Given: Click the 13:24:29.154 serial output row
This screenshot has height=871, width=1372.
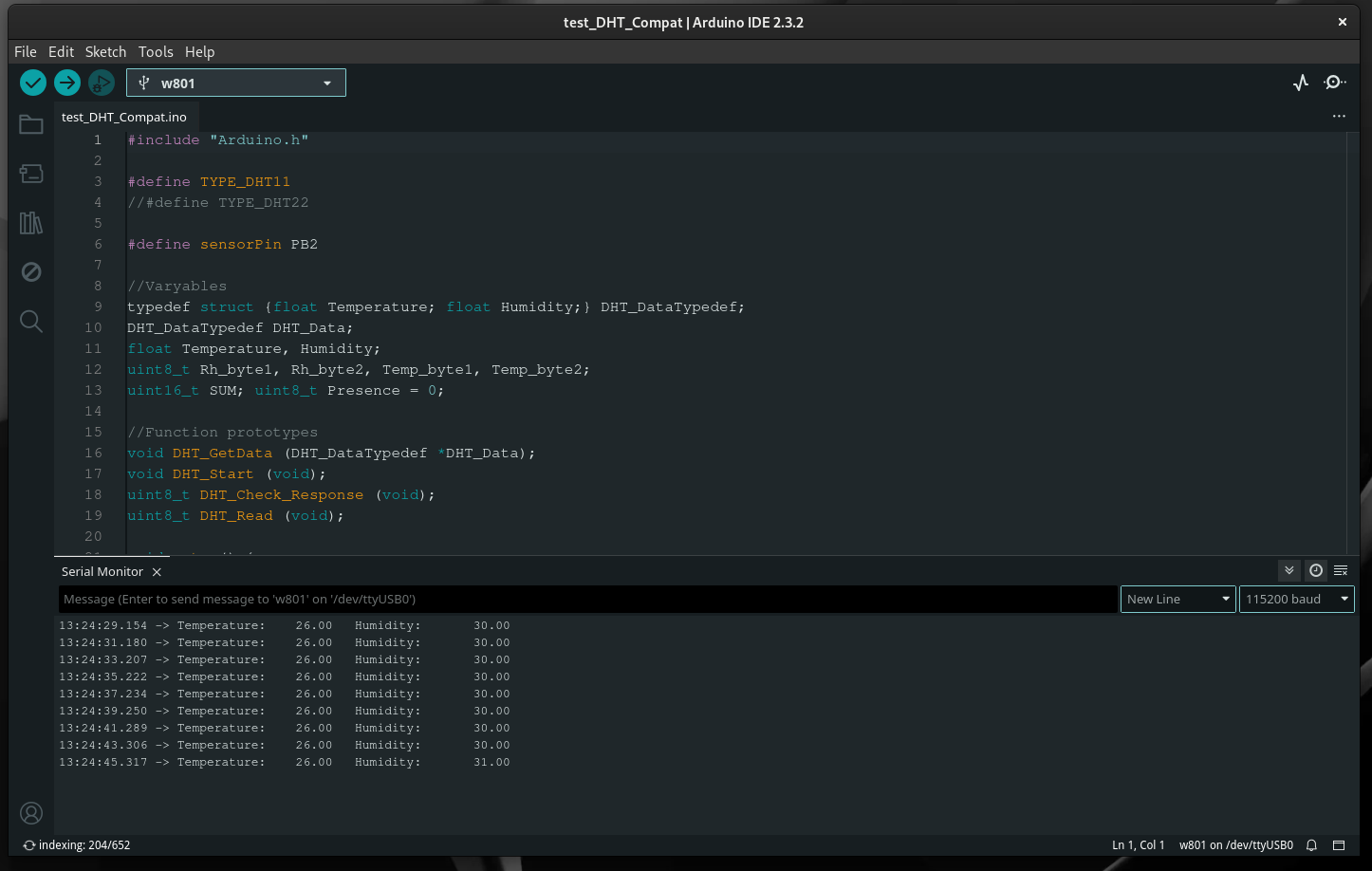Looking at the screenshot, I should pos(285,625).
